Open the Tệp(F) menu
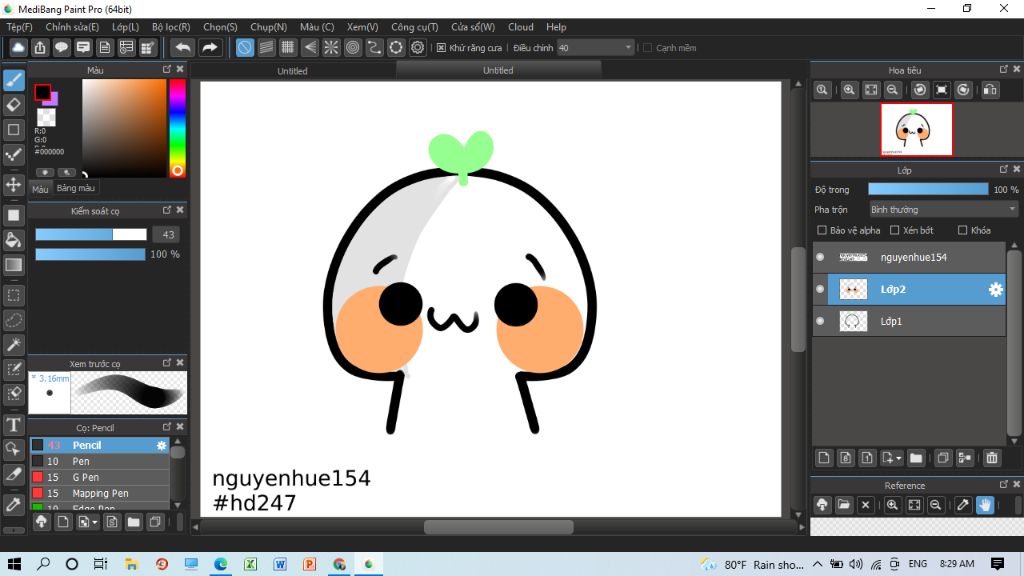The height and width of the screenshot is (576, 1024). click(x=20, y=27)
